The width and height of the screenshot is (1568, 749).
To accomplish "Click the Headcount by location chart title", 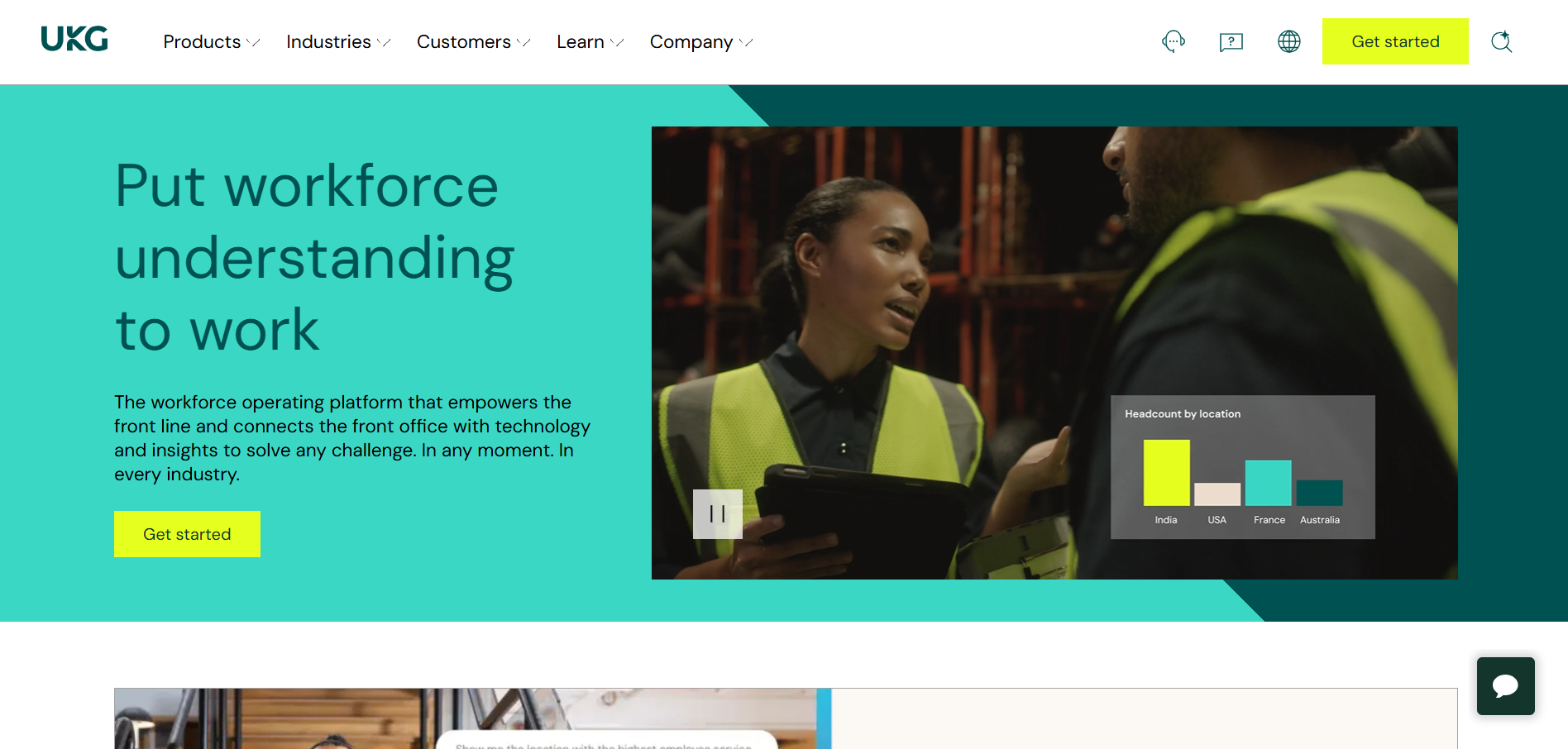I will 1183,414.
